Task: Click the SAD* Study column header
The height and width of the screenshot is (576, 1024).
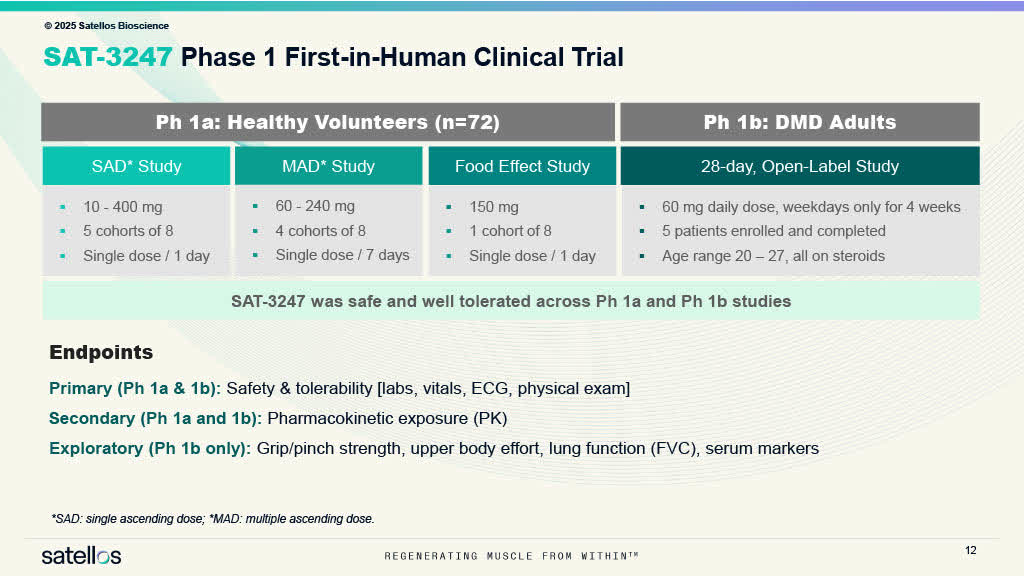Action: 136,166
